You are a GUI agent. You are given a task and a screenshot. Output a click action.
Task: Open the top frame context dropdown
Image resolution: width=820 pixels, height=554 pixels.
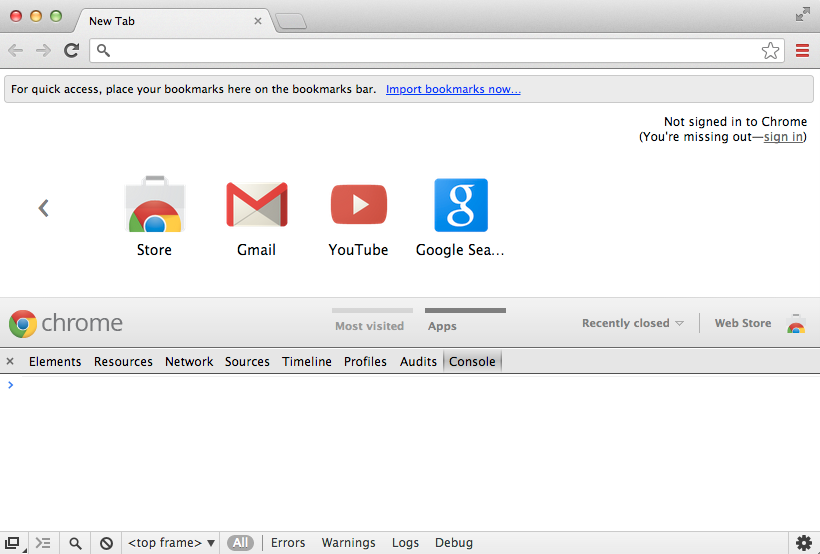point(171,543)
